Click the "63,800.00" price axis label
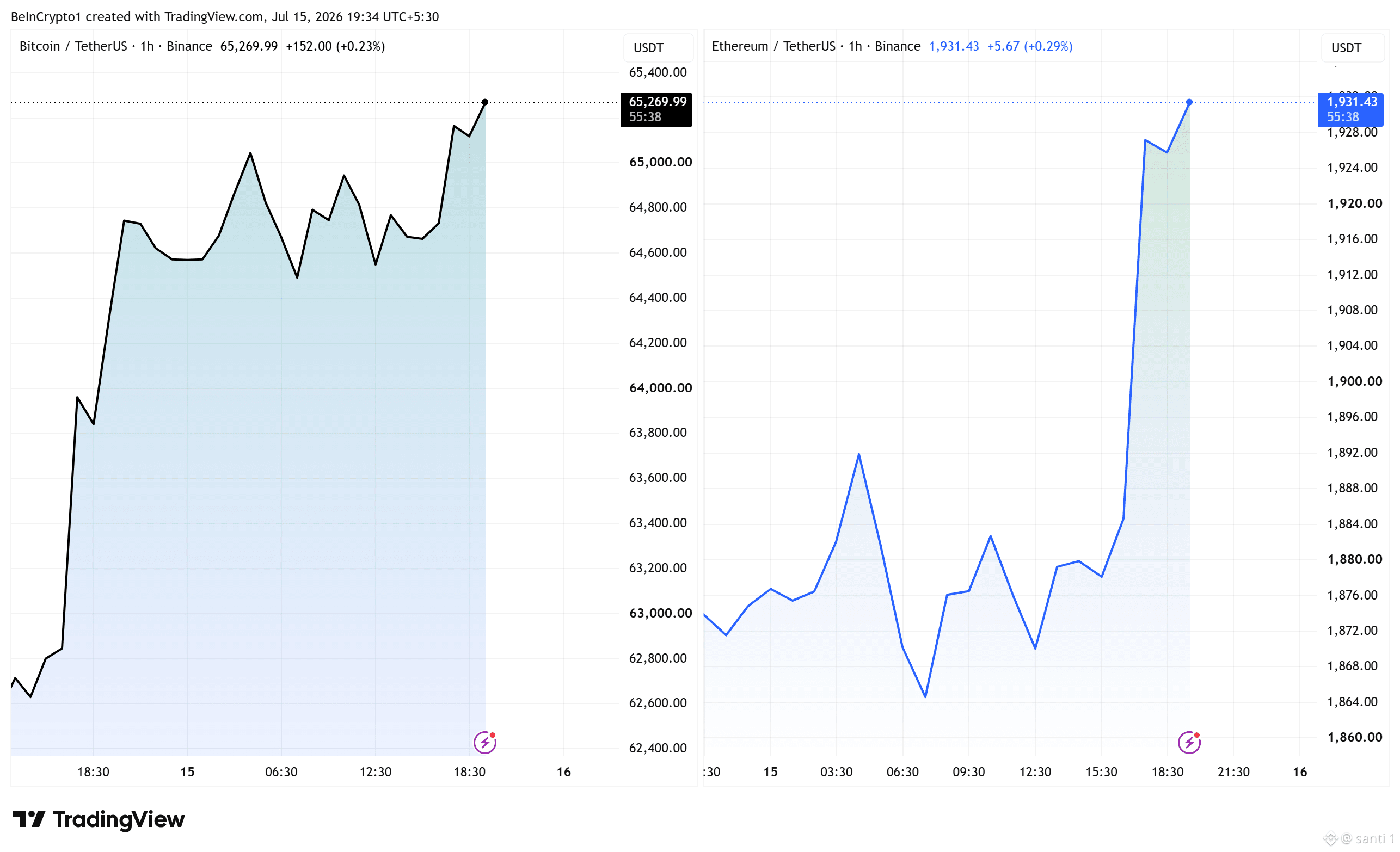This screenshot has width=1400, height=852. click(x=658, y=432)
